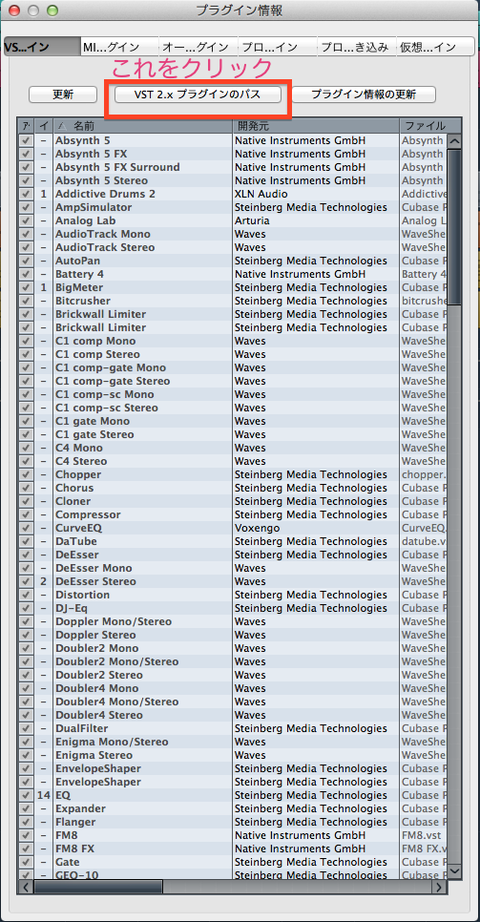480x922 pixels.
Task: Toggle the BigMeter checkbox
Action: (26, 288)
